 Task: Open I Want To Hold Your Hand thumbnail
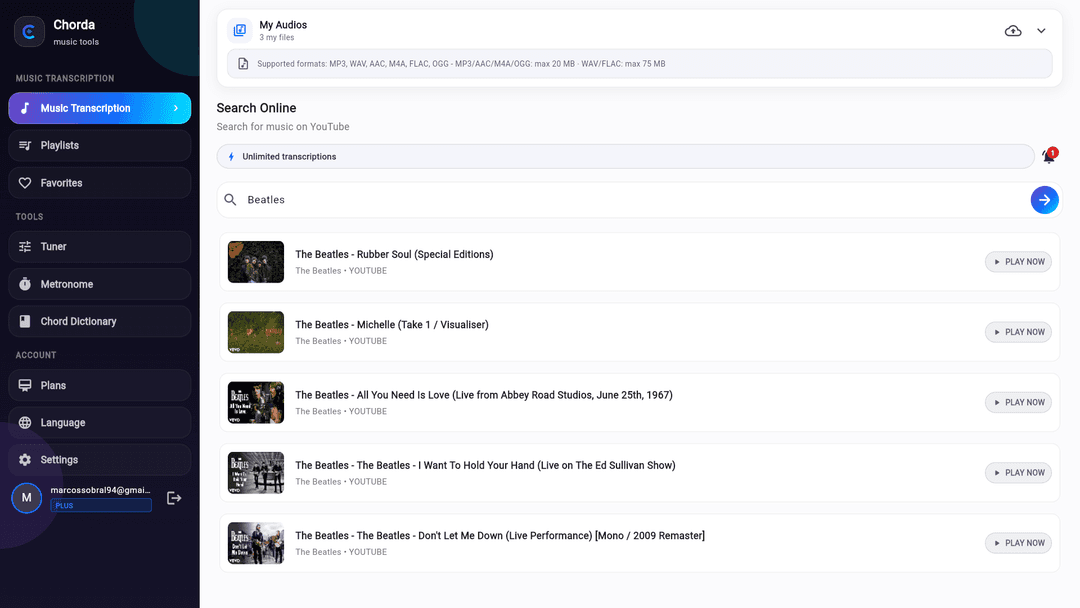(256, 472)
